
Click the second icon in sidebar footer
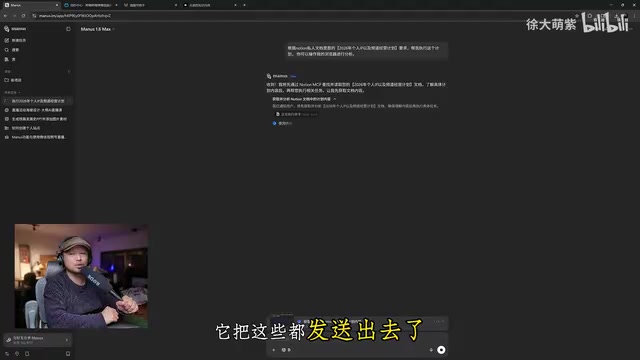[17, 353]
